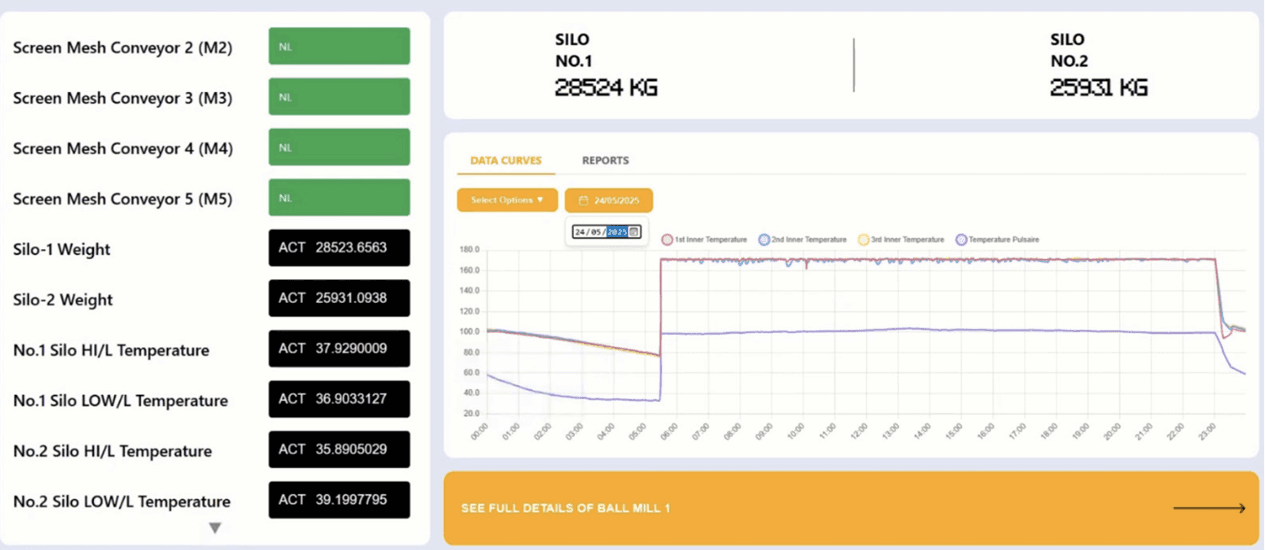Screen dimensions: 1265x550
Task: Click the No.2 Silo LOW/L Temperature value
Action: [339, 499]
